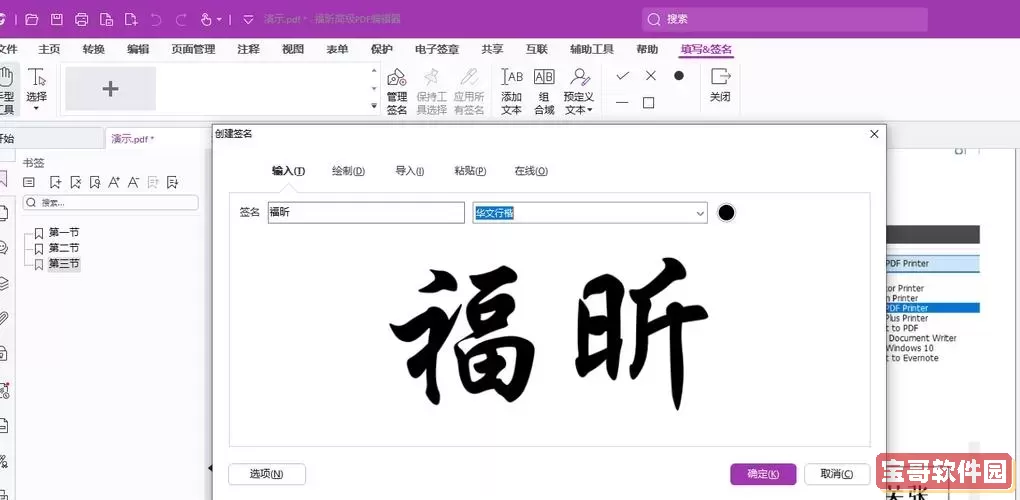The width and height of the screenshot is (1020, 500).
Task: Click the plus tile to add signature
Action: coord(111,88)
